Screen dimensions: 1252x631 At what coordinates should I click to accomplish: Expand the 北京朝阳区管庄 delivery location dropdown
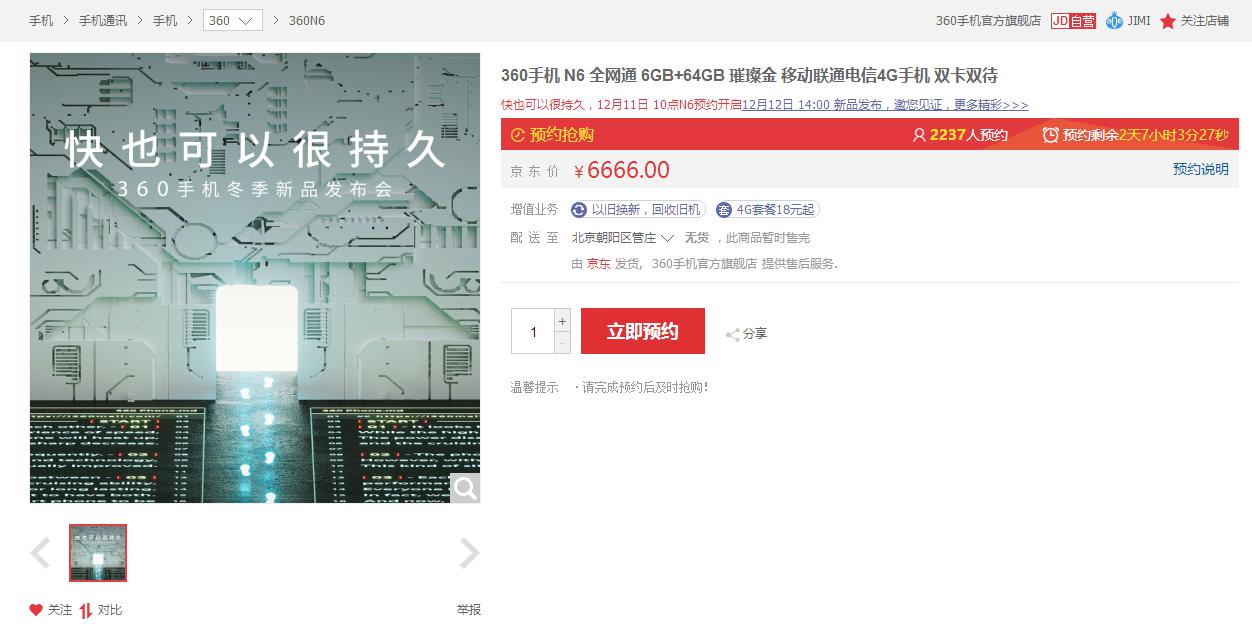(623, 238)
